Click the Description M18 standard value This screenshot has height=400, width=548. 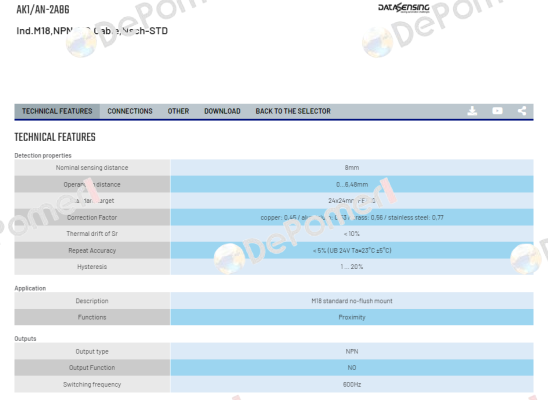352,301
